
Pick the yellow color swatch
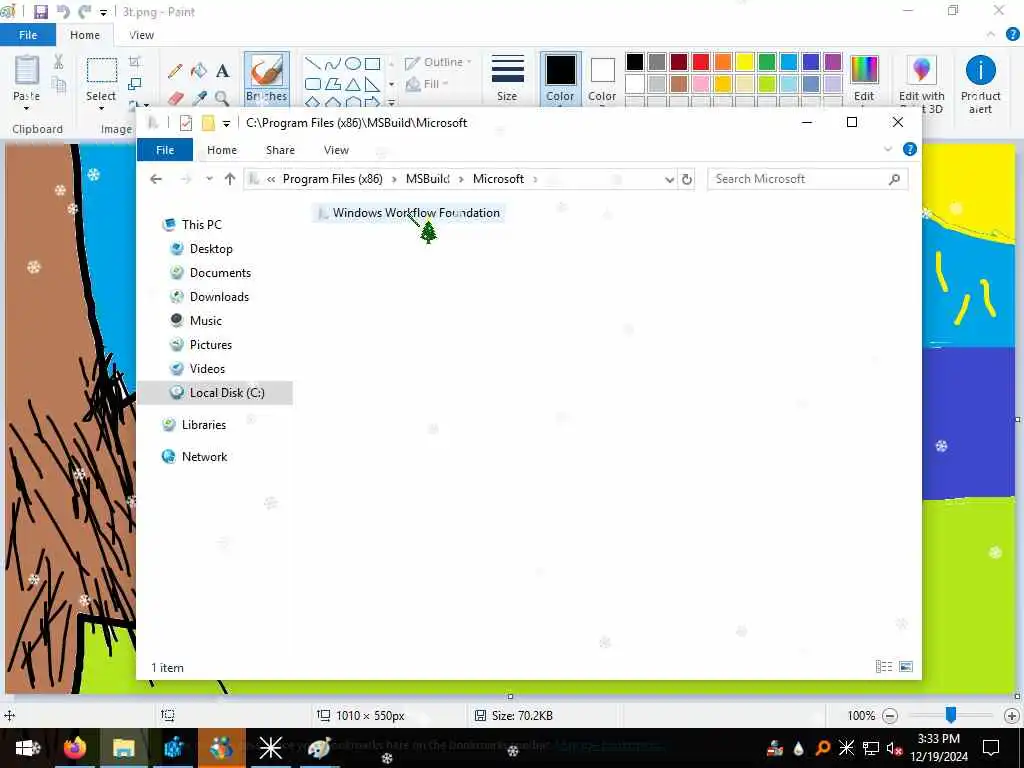click(745, 62)
